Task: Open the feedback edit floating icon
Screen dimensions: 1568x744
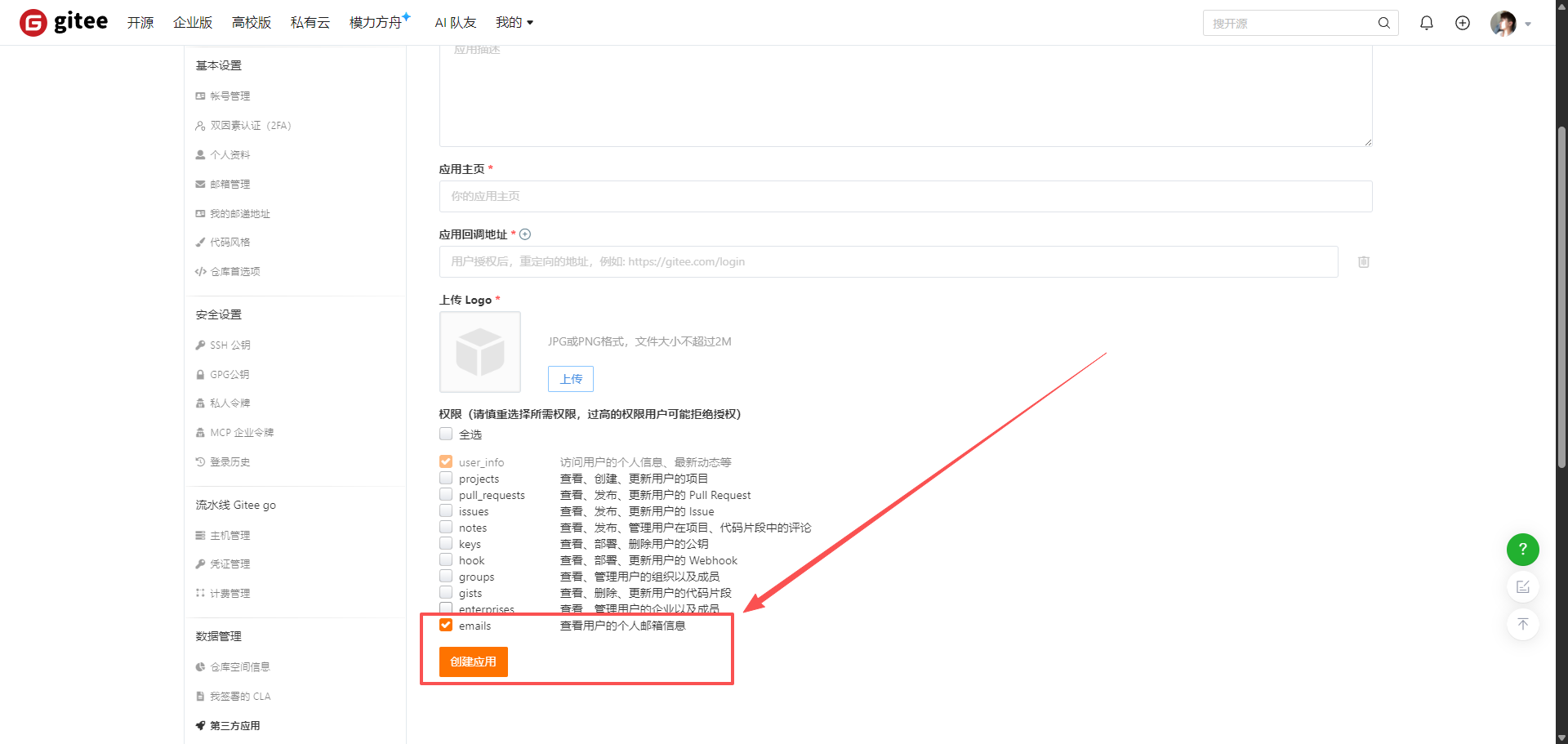Action: [x=1522, y=587]
